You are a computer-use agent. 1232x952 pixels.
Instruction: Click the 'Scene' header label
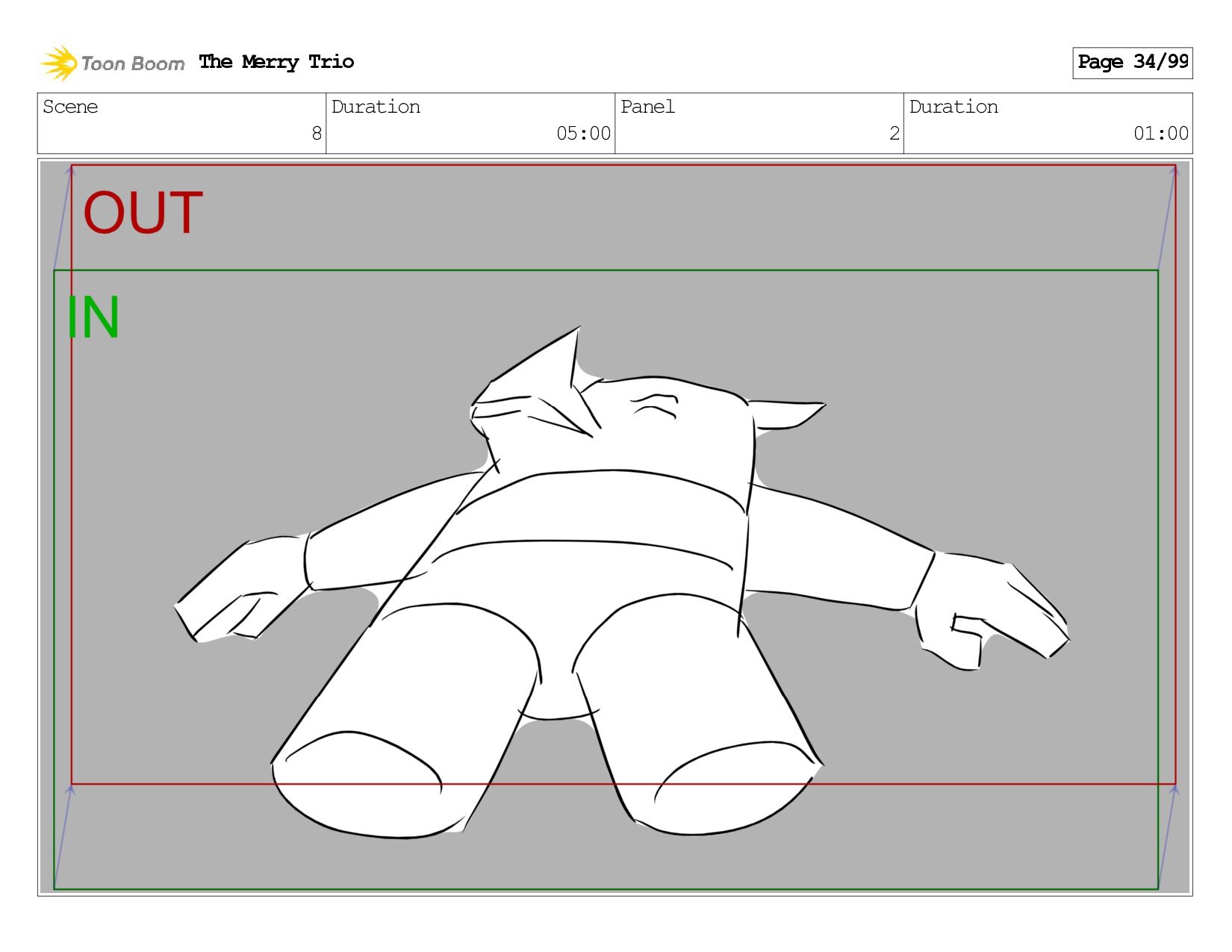click(x=70, y=107)
